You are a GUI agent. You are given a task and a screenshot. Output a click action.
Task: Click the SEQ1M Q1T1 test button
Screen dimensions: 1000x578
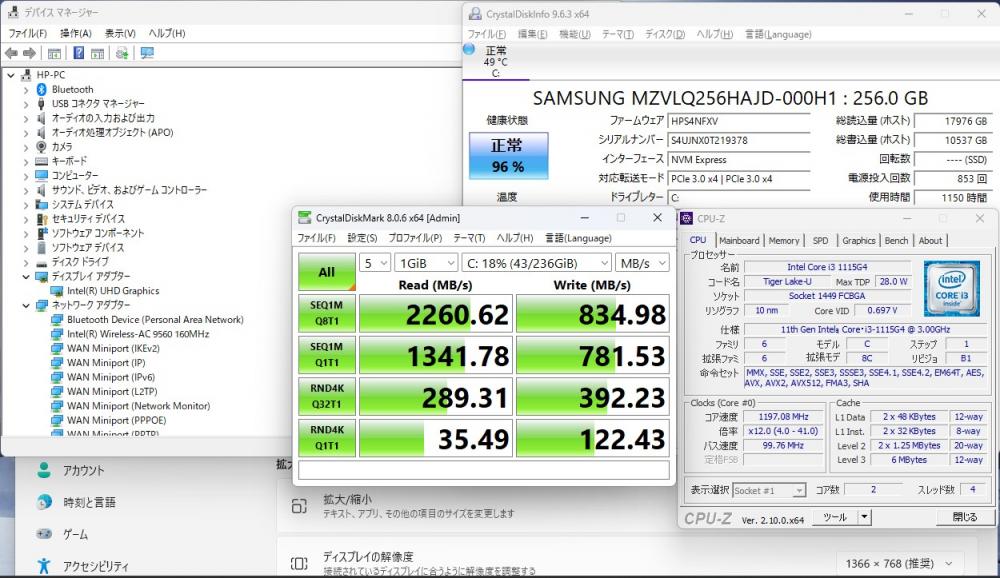pyautogui.click(x=327, y=355)
